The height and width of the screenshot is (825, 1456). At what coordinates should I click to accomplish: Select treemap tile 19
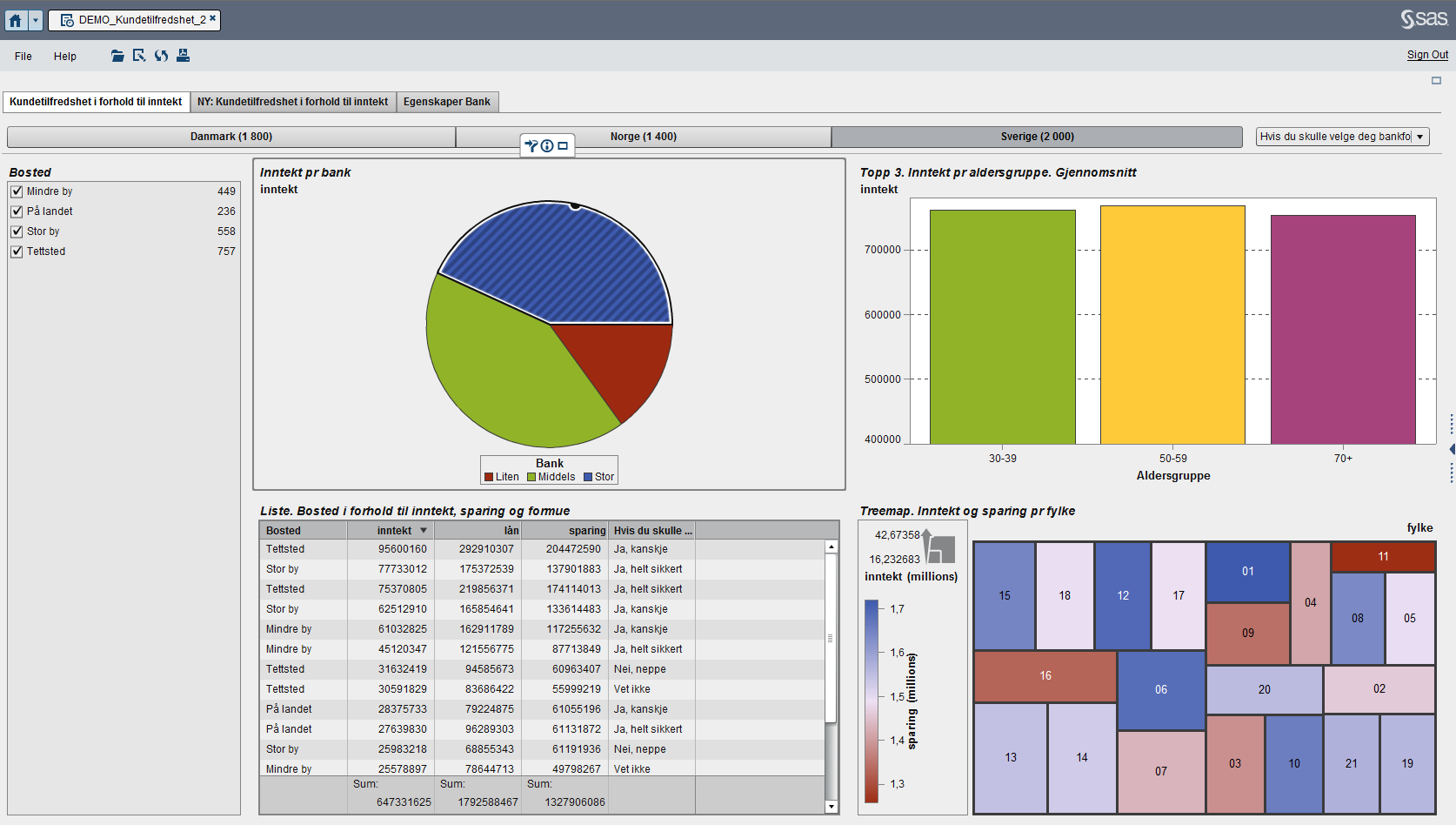(x=1407, y=764)
